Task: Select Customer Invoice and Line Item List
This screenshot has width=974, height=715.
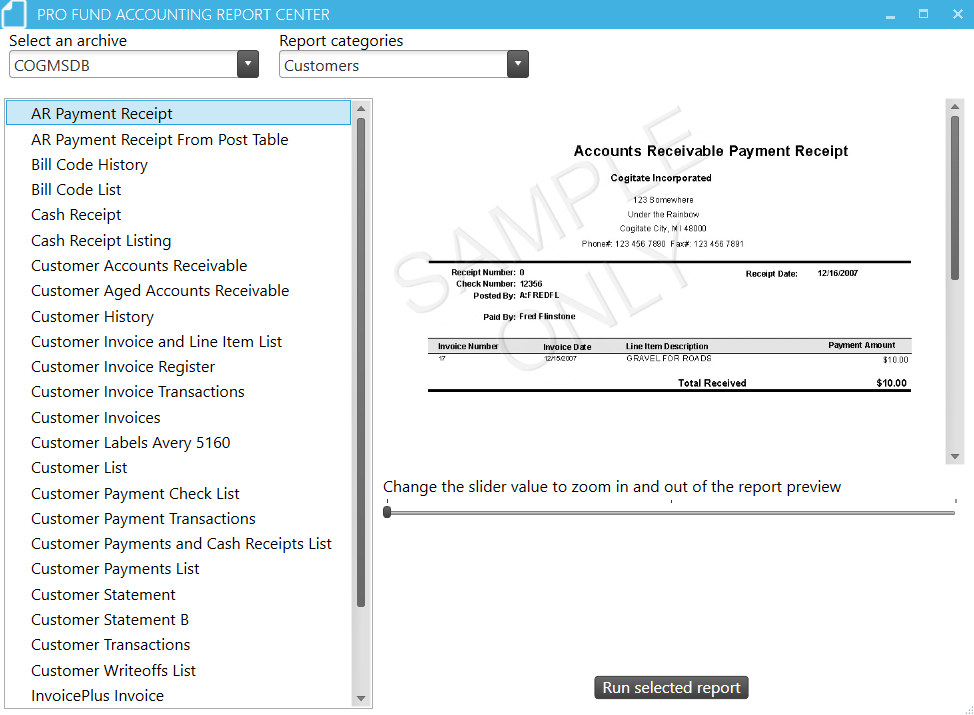Action: pos(157,342)
